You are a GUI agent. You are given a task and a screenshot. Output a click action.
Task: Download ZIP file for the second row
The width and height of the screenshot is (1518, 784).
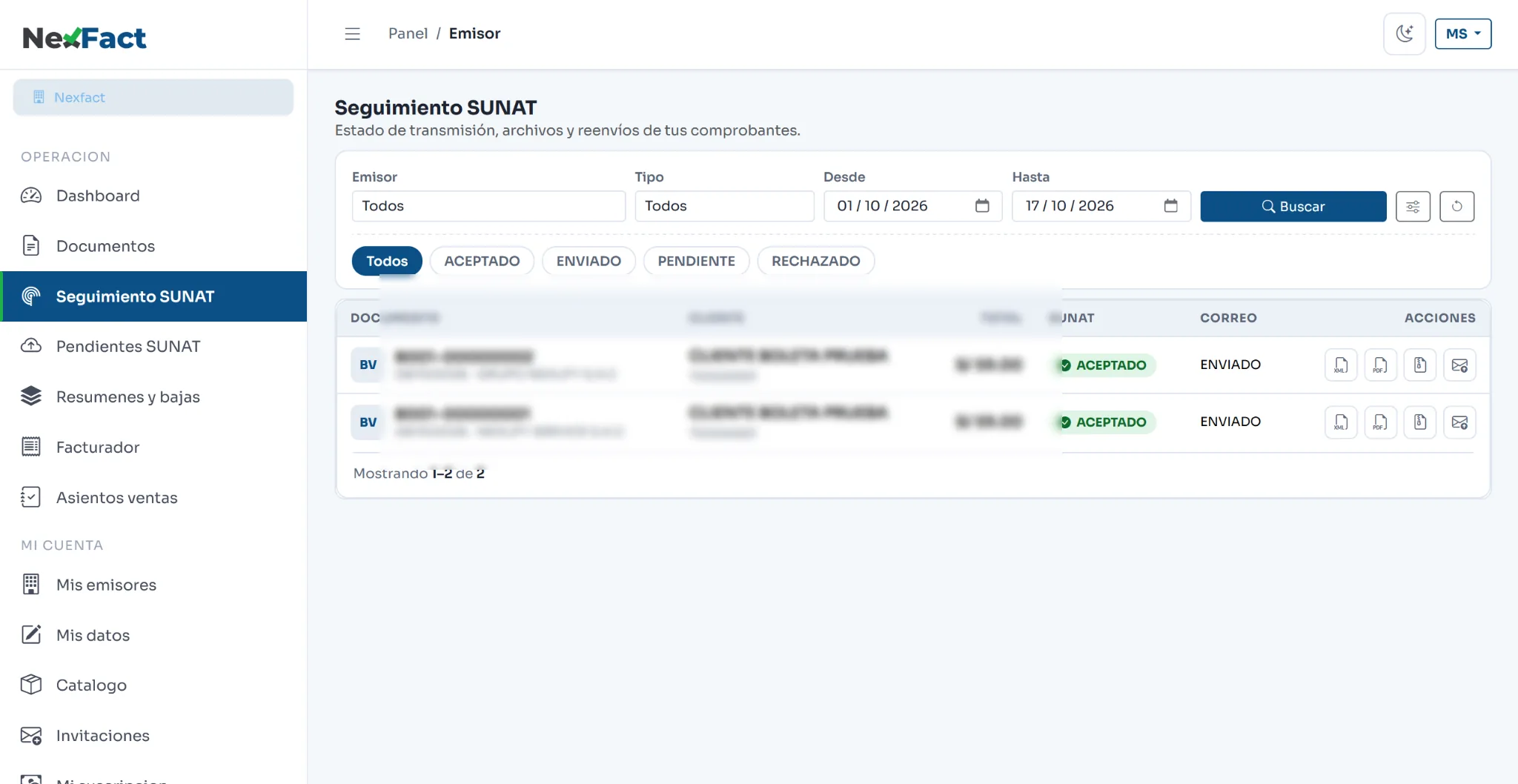tap(1420, 422)
